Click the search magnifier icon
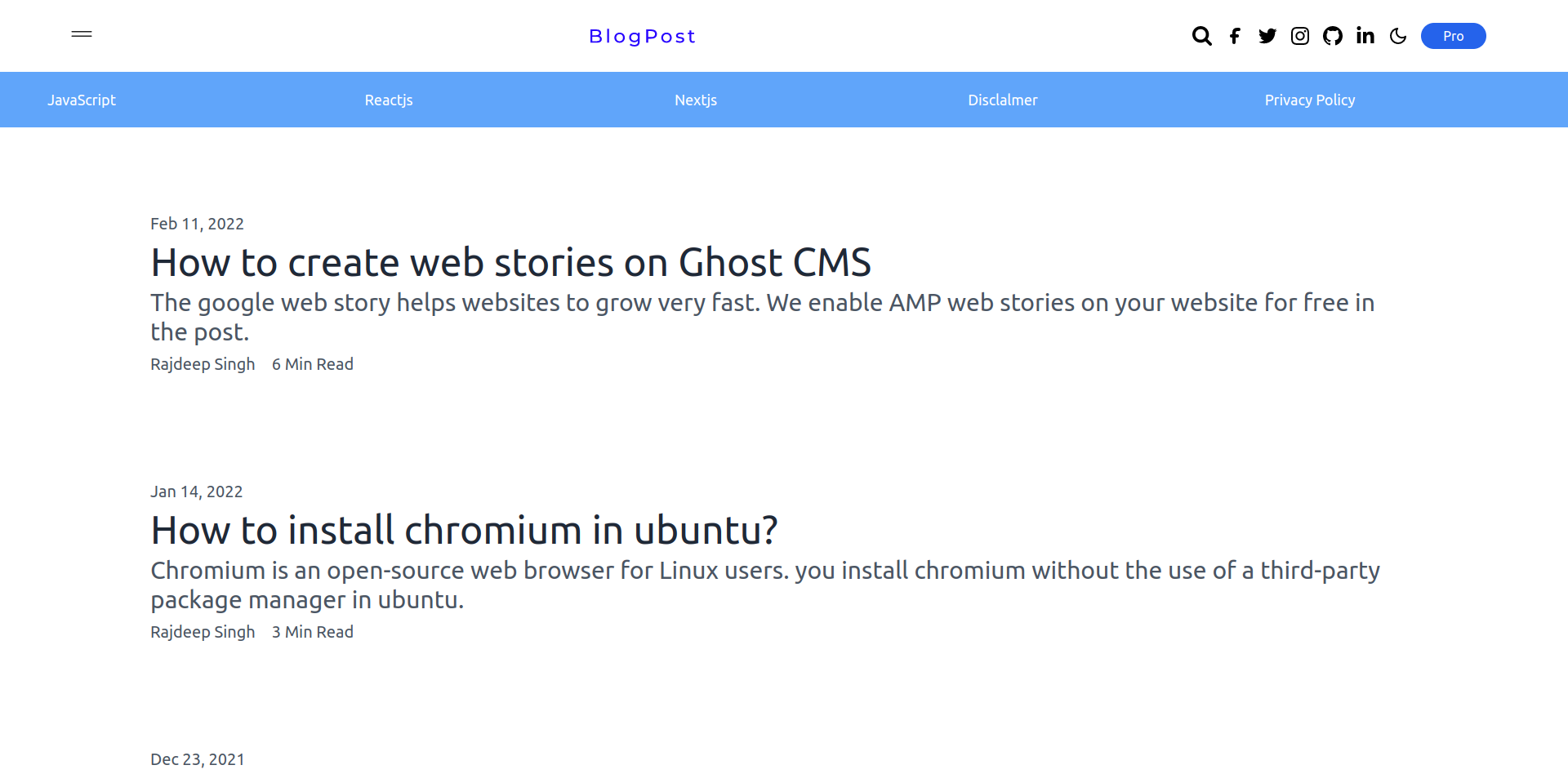 (1201, 36)
